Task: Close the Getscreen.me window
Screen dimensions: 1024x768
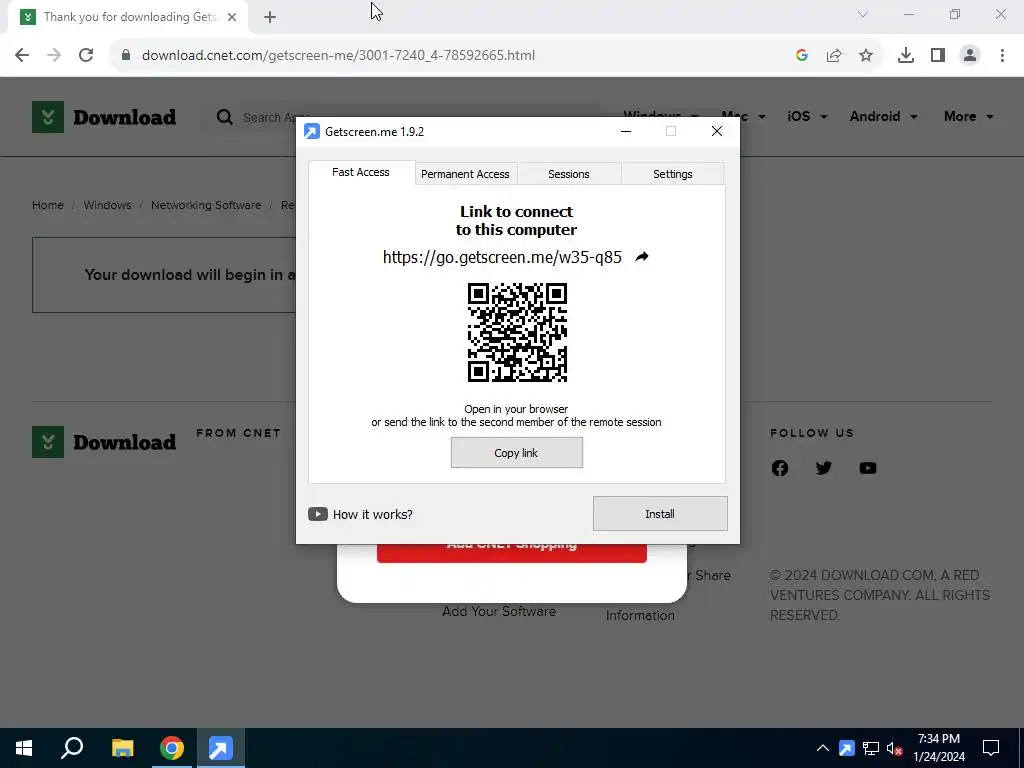Action: point(716,131)
